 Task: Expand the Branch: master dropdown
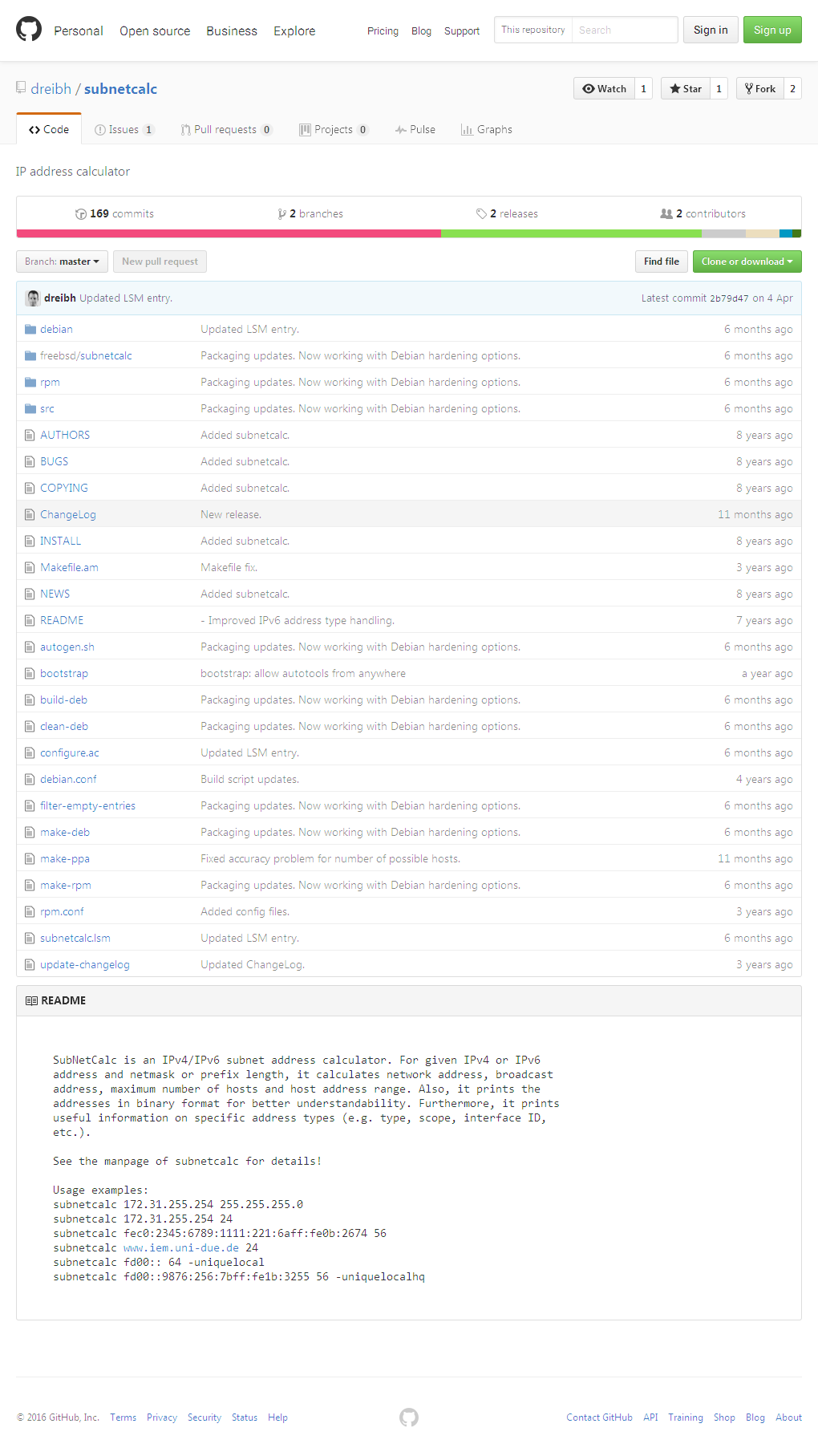pyautogui.click(x=62, y=262)
